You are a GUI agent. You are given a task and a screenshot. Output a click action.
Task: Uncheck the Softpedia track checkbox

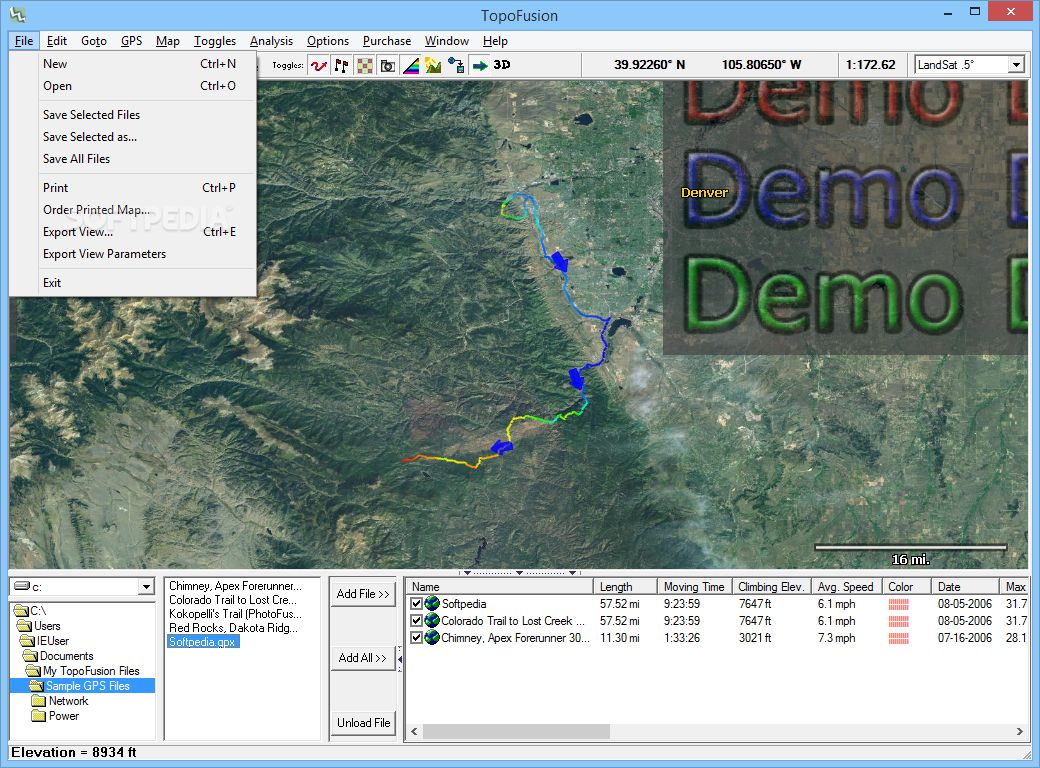[x=417, y=604]
